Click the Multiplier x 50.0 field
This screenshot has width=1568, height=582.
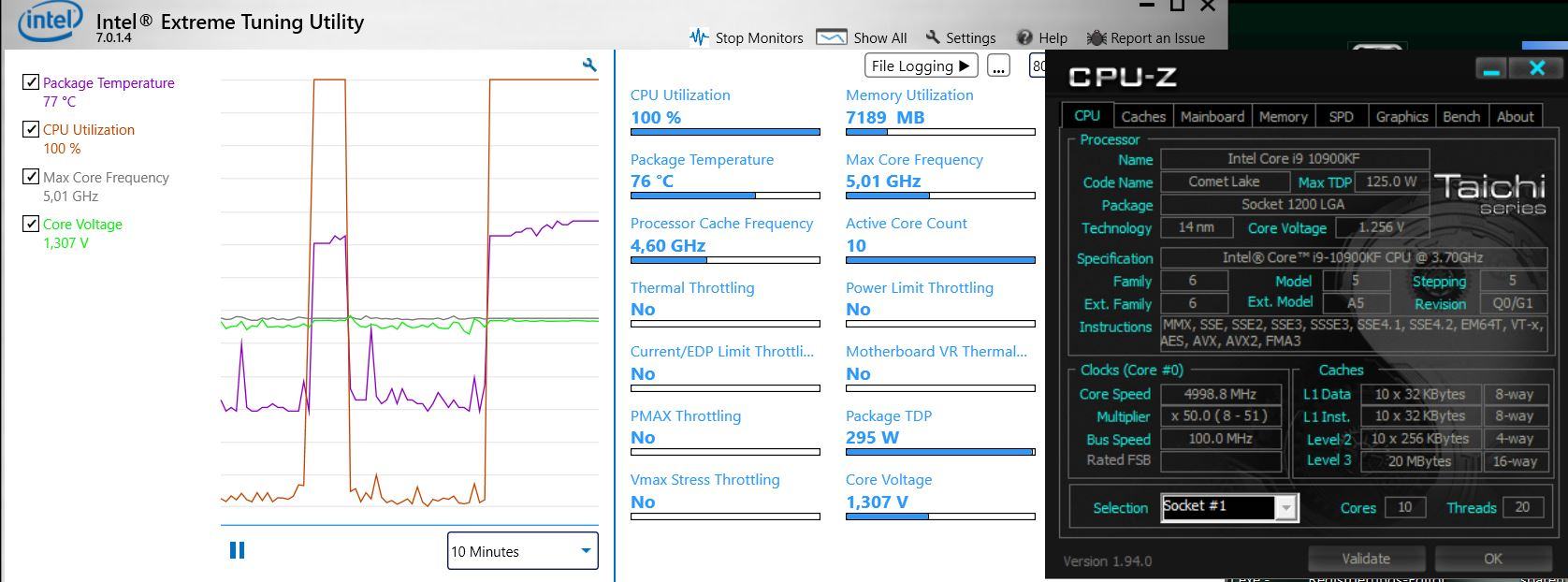click(x=1220, y=416)
